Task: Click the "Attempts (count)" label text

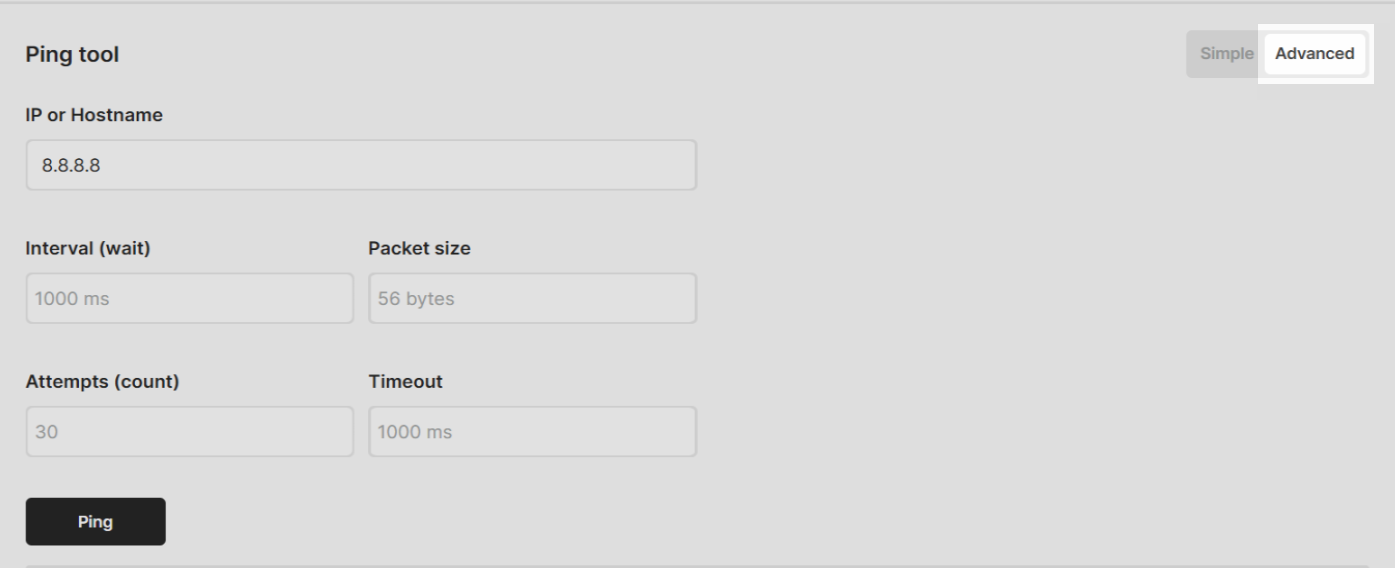Action: pyautogui.click(x=102, y=382)
